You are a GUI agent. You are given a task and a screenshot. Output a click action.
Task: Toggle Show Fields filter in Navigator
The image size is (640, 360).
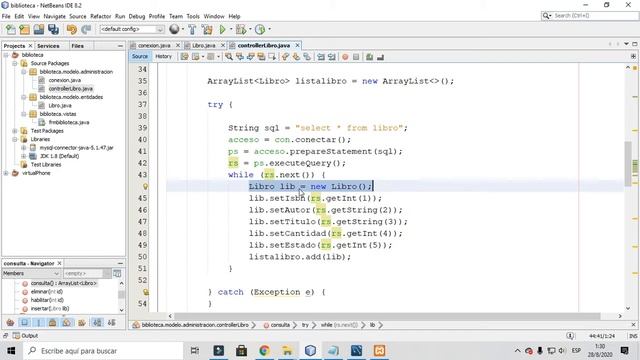[x=24, y=323]
